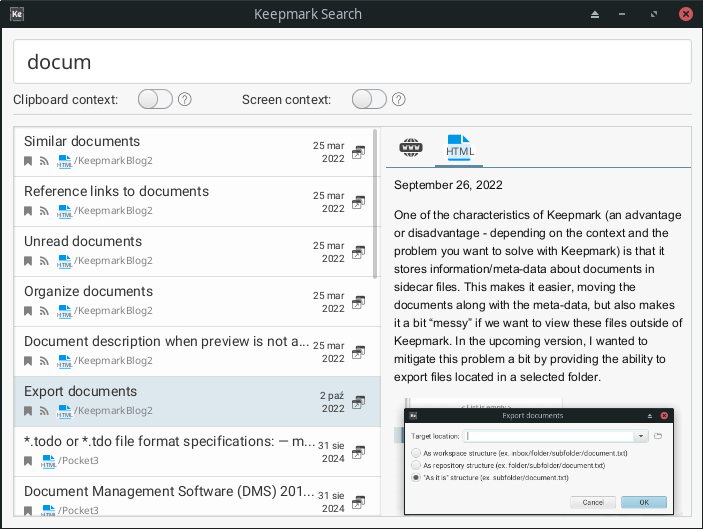This screenshot has height=529, width=703.
Task: Click RSS feed icon under 'Similar documents'
Action: click(x=44, y=161)
